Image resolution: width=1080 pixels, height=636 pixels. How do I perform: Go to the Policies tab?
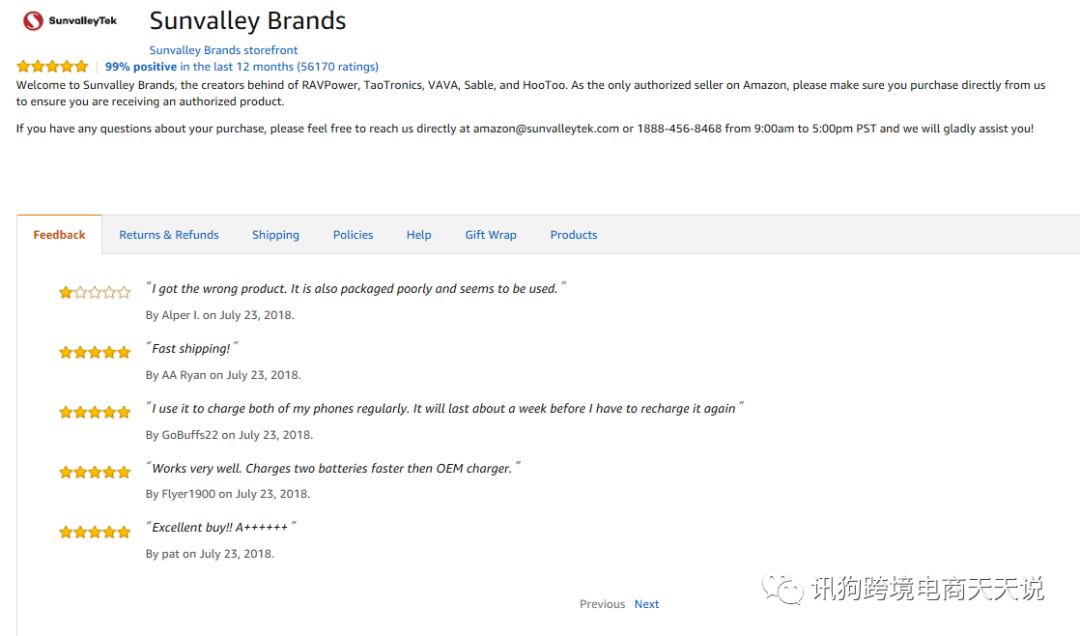pos(353,235)
